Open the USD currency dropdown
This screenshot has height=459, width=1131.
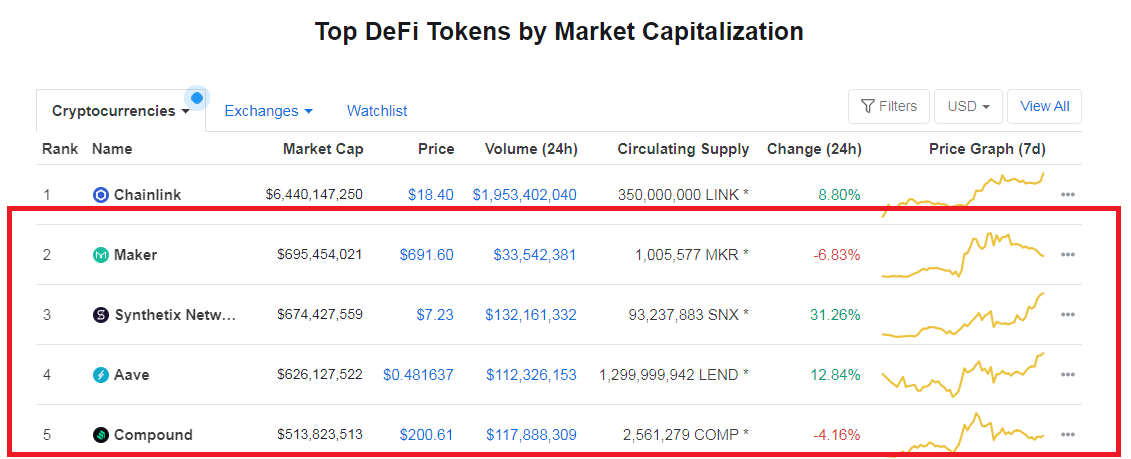(969, 107)
